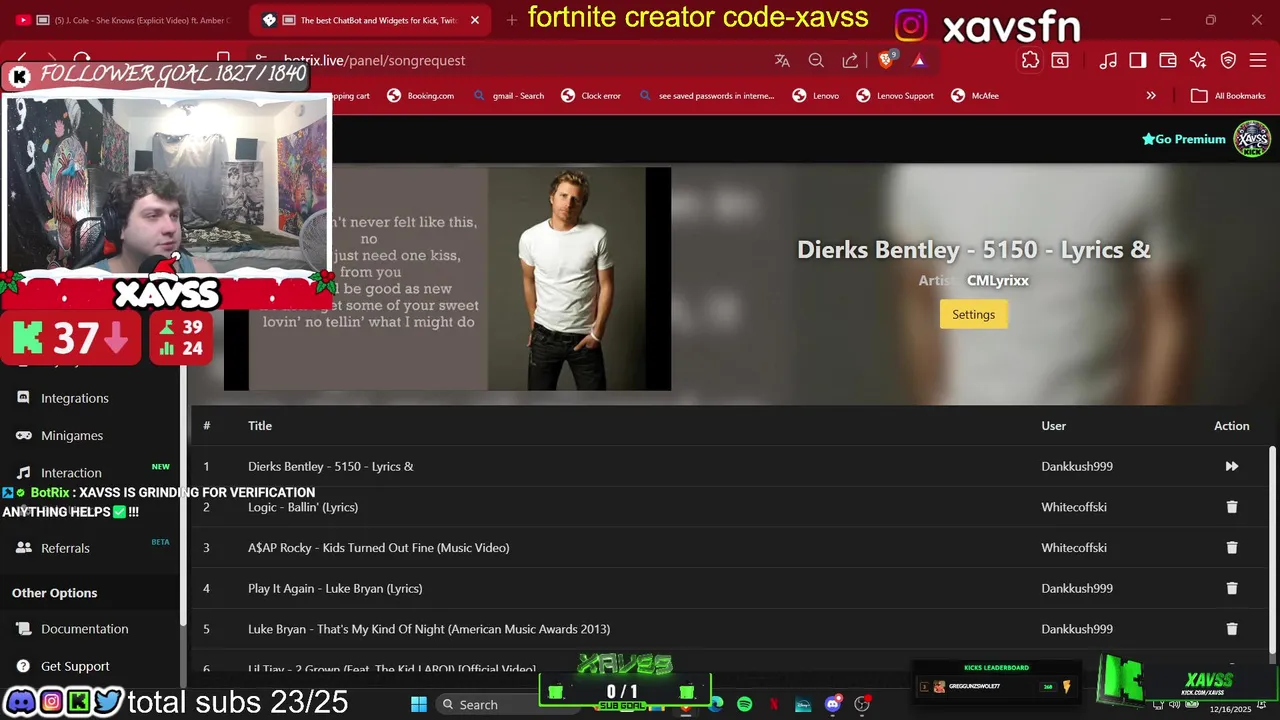Screen dimensions: 1280x720
Task: Click the Title column header
Action: (x=260, y=426)
